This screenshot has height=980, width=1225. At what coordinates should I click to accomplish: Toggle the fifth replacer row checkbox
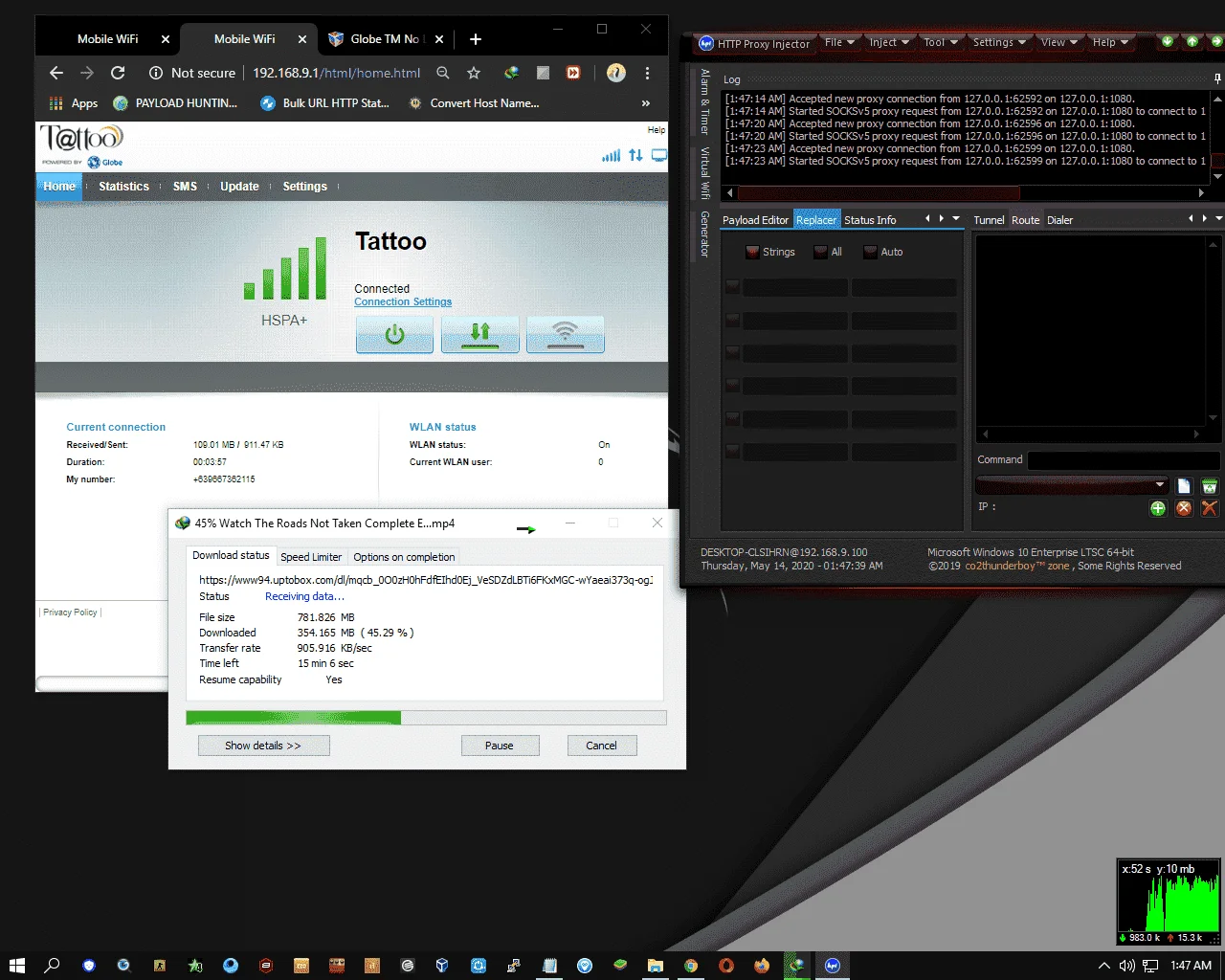point(732,419)
